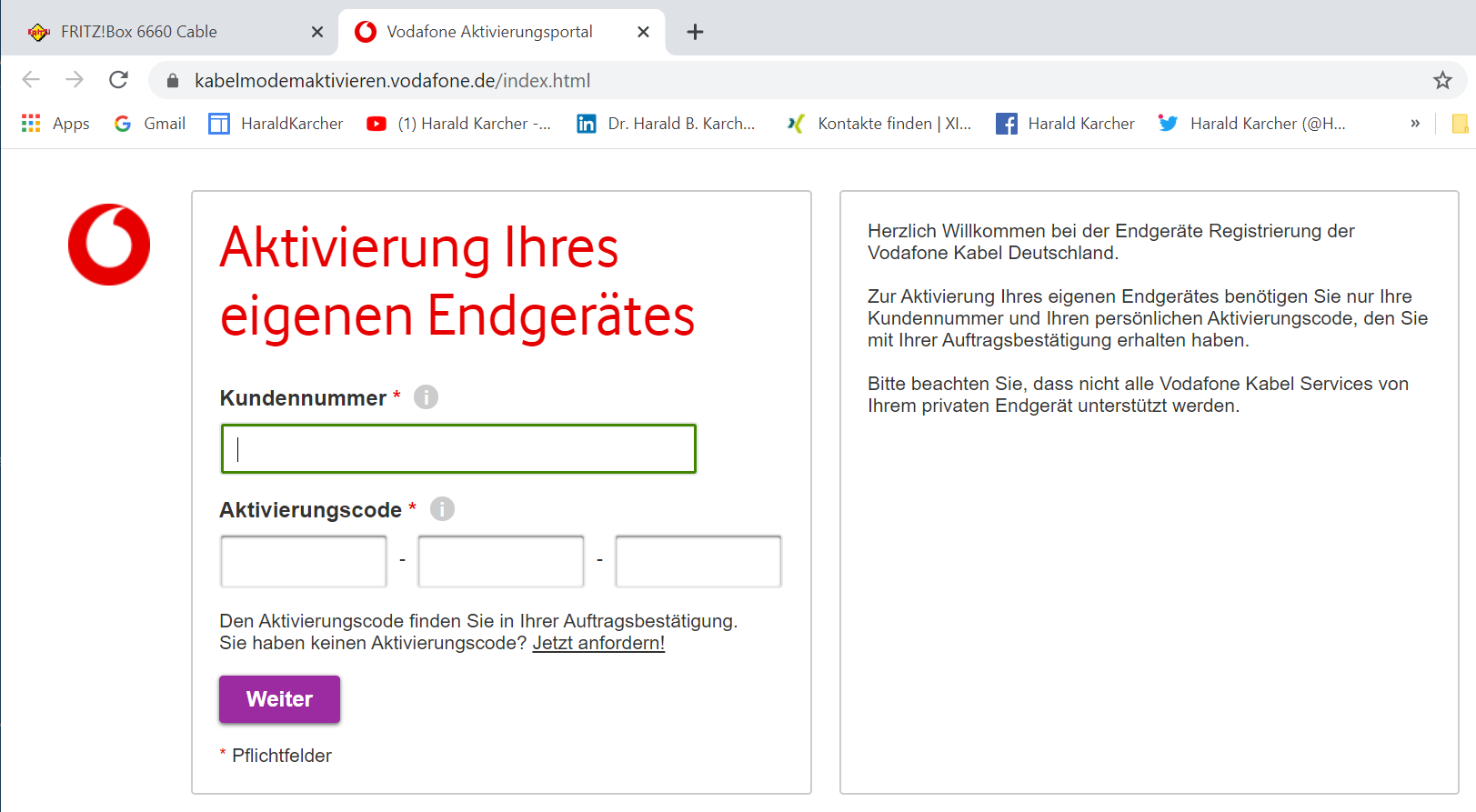The height and width of the screenshot is (812, 1476).
Task: Click the first Aktivierungscode field
Action: click(304, 561)
